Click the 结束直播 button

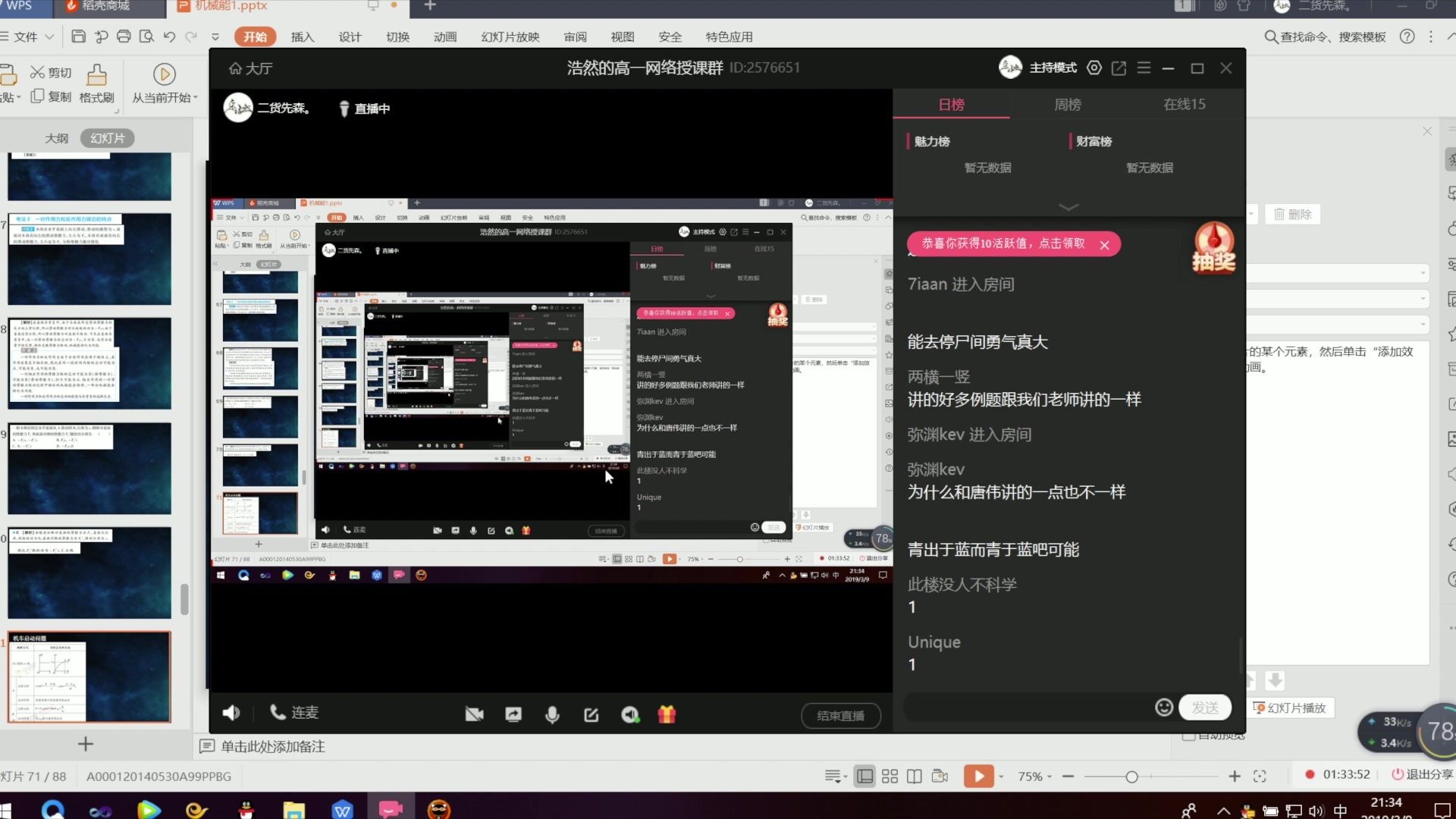840,715
